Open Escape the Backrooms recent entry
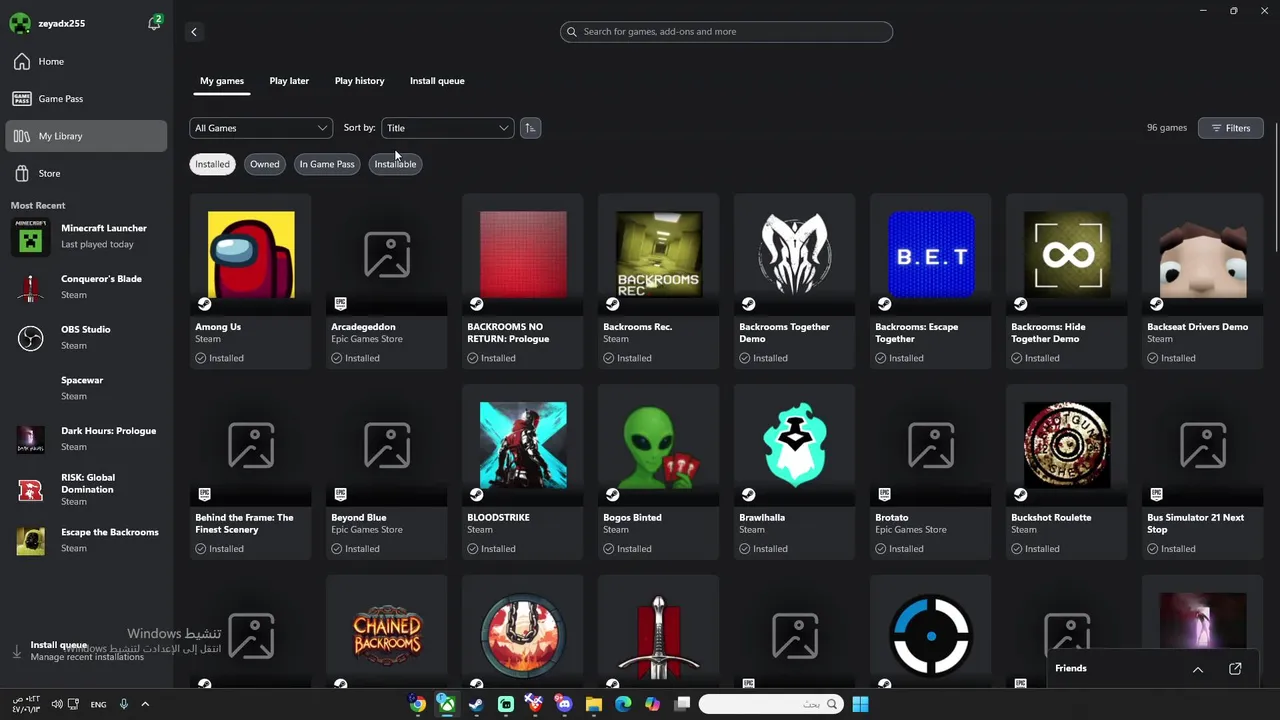Image resolution: width=1280 pixels, height=720 pixels. [x=86, y=540]
